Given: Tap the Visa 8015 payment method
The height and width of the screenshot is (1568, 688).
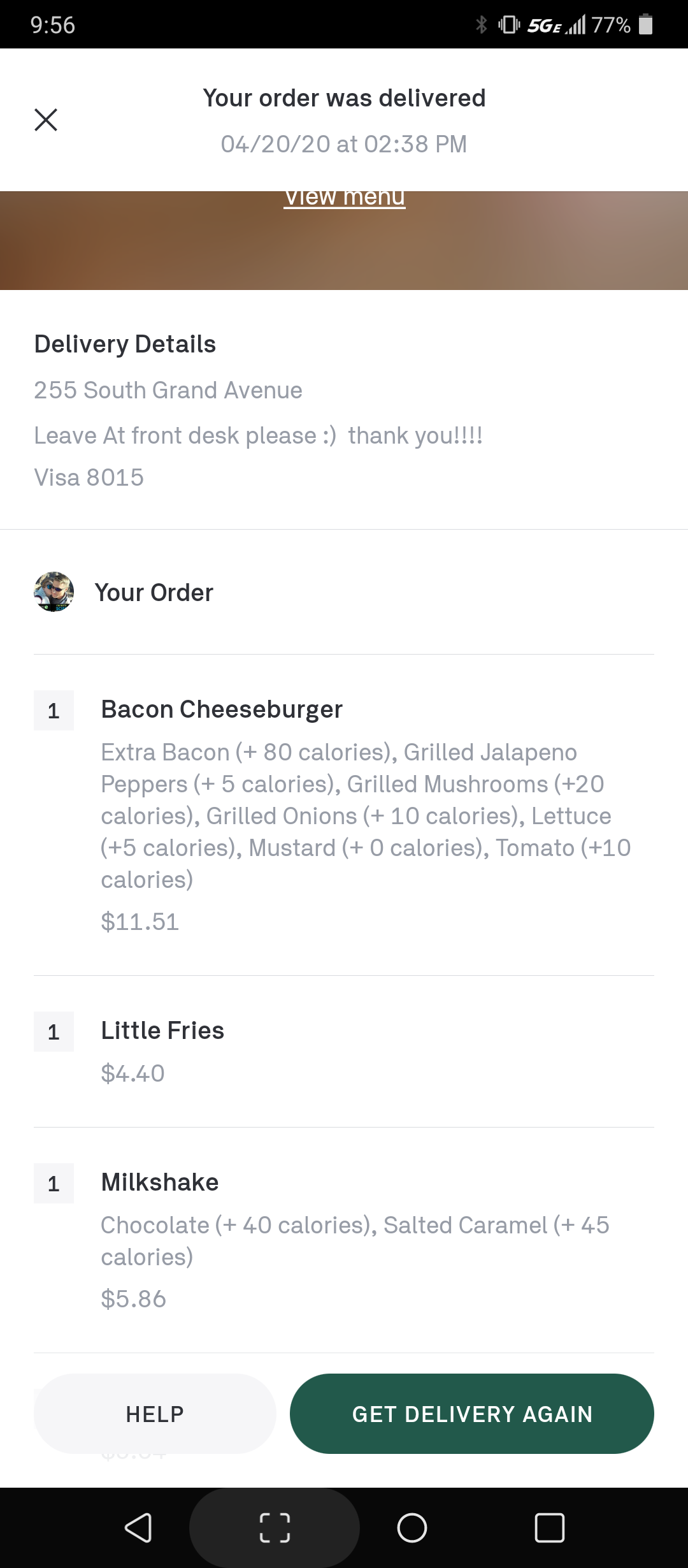Looking at the screenshot, I should (89, 477).
